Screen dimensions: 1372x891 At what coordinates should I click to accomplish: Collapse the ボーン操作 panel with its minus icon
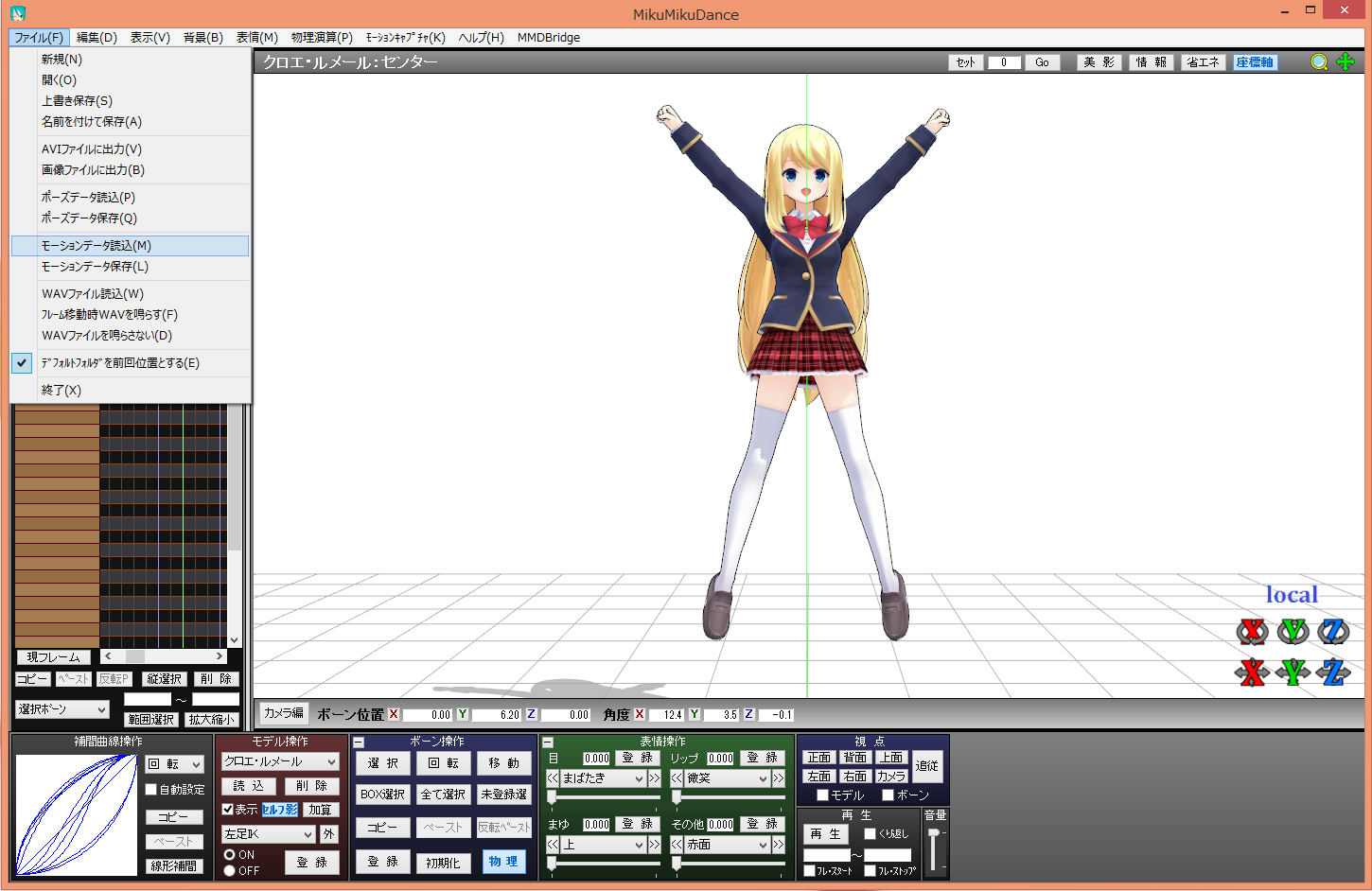pyautogui.click(x=359, y=742)
